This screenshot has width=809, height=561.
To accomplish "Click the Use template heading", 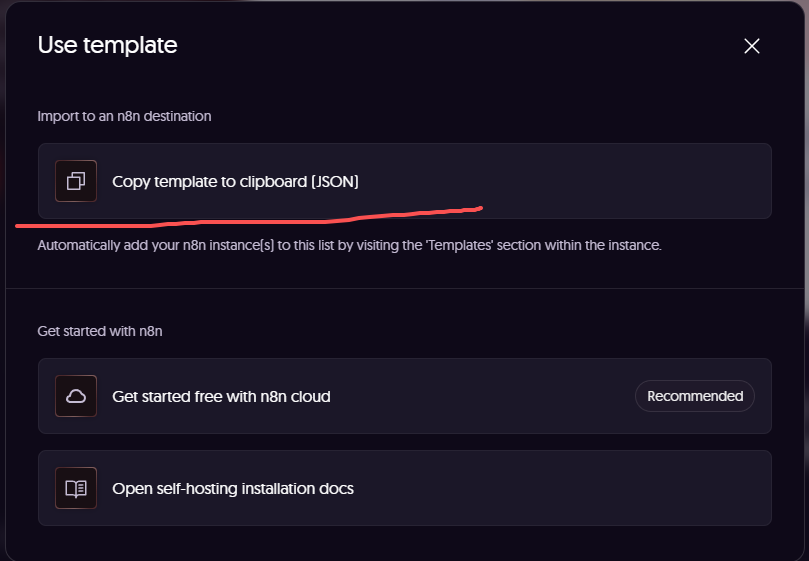I will coord(107,45).
